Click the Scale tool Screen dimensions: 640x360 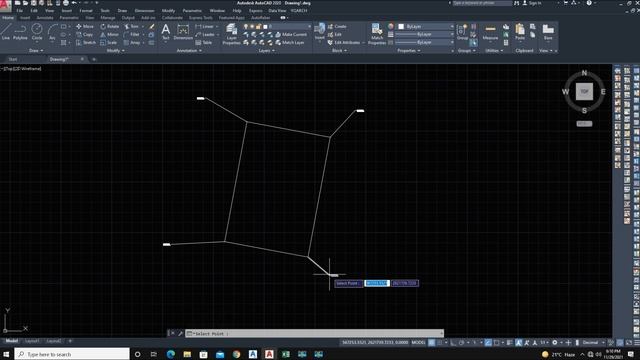[109, 42]
